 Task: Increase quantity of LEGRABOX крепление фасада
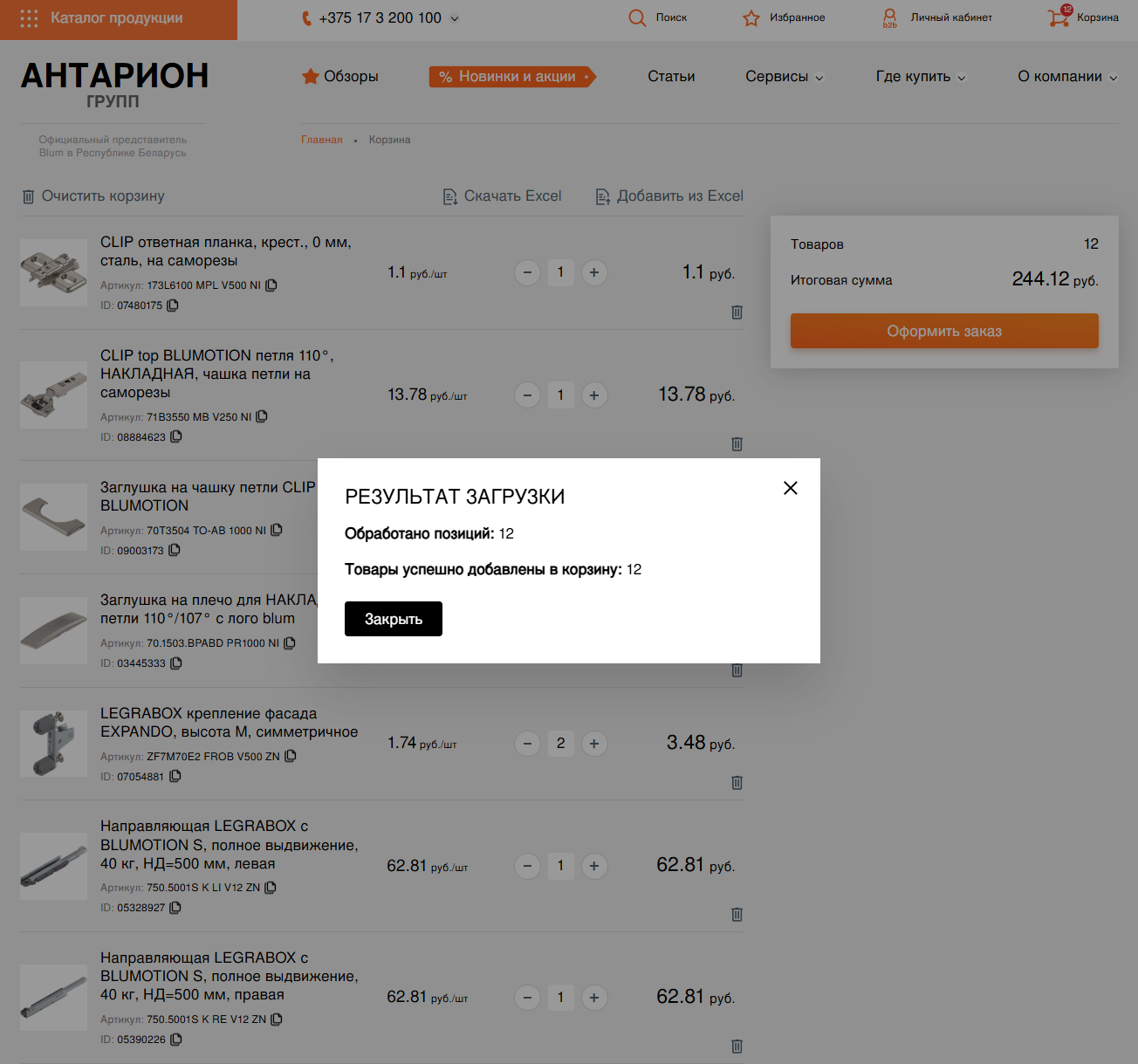[x=594, y=744]
